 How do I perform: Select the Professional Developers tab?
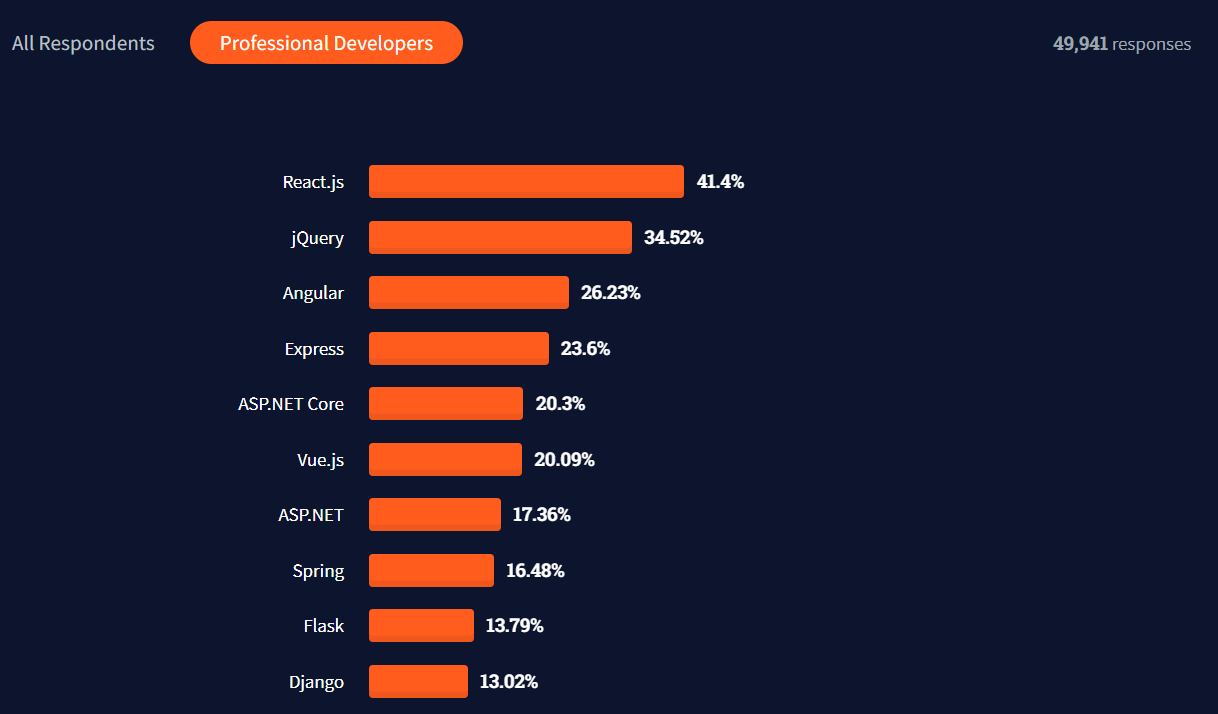[326, 42]
